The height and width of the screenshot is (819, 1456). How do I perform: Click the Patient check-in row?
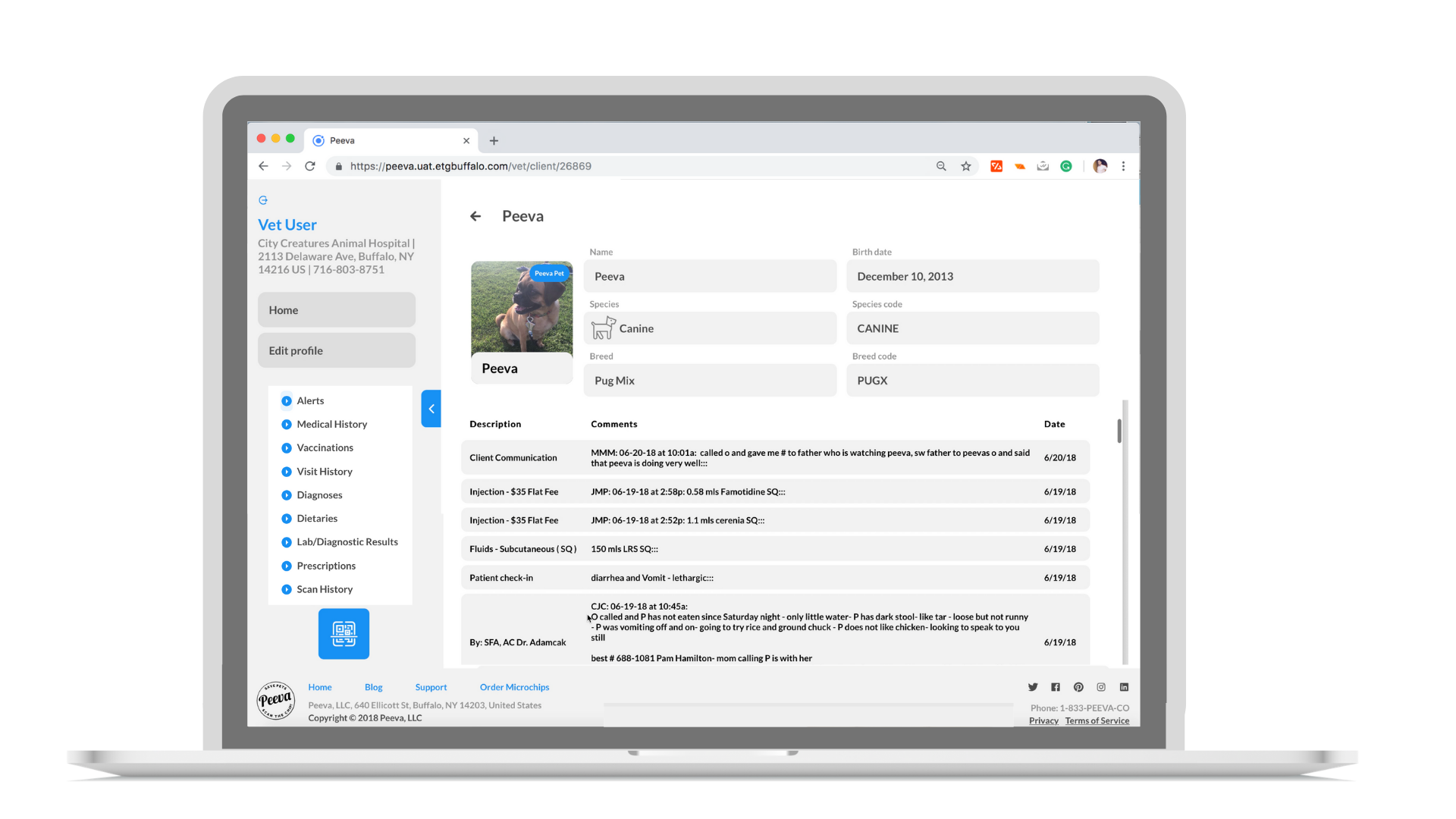tap(775, 578)
